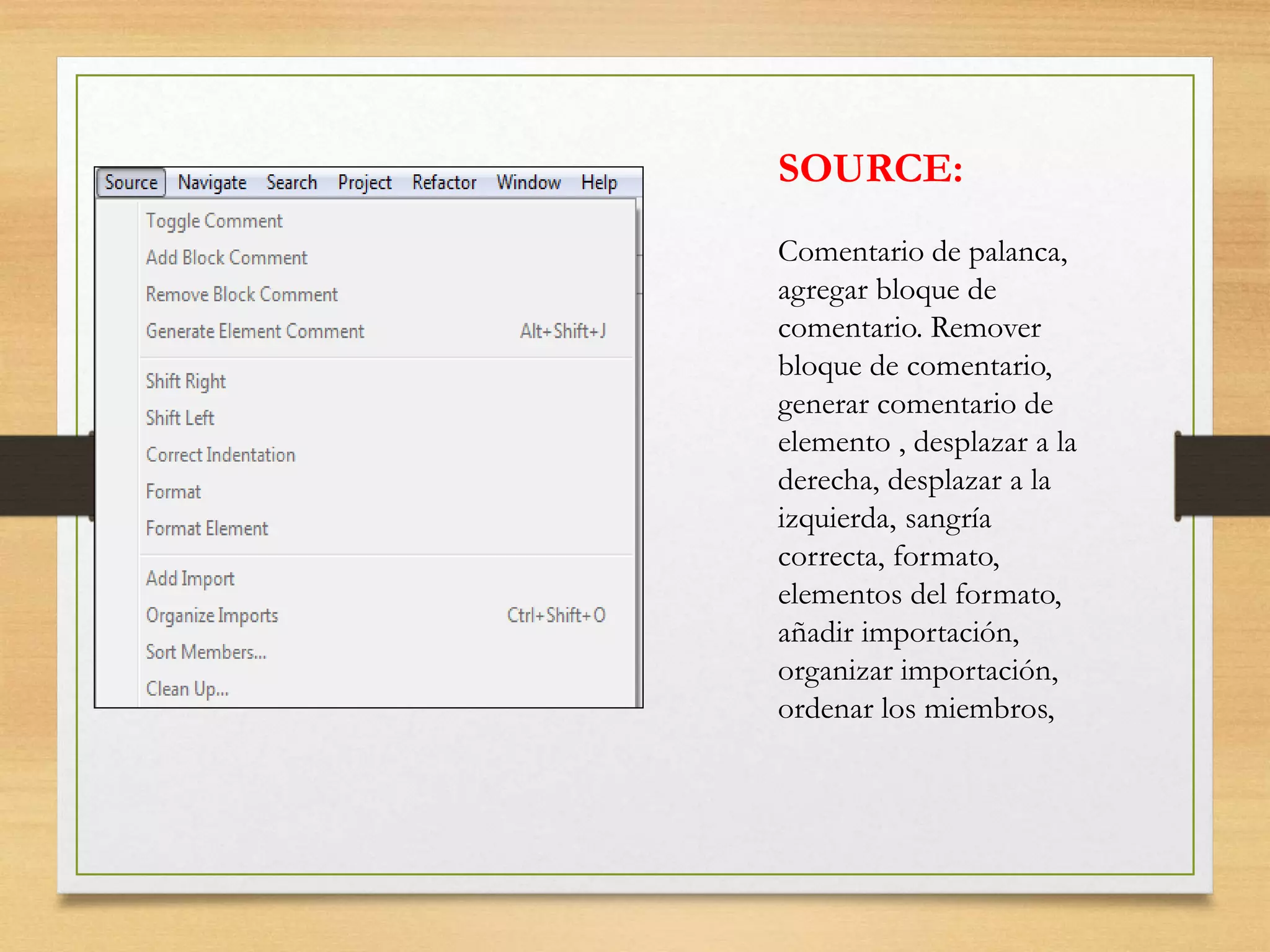Open the Window menu
This screenshot has height=952, width=1270.
tap(528, 183)
